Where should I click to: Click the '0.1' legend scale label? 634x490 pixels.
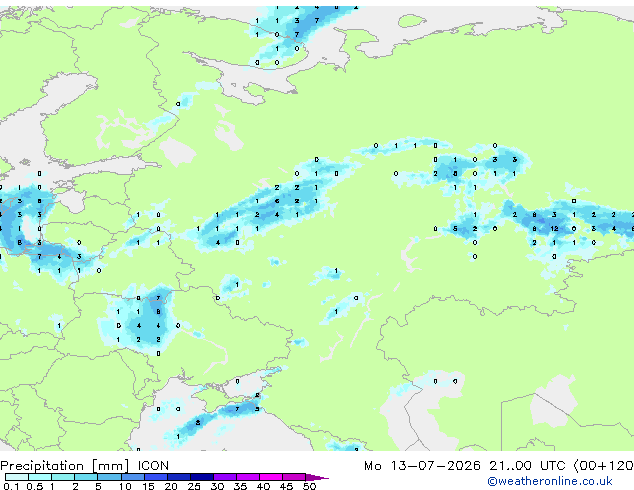tap(11, 486)
